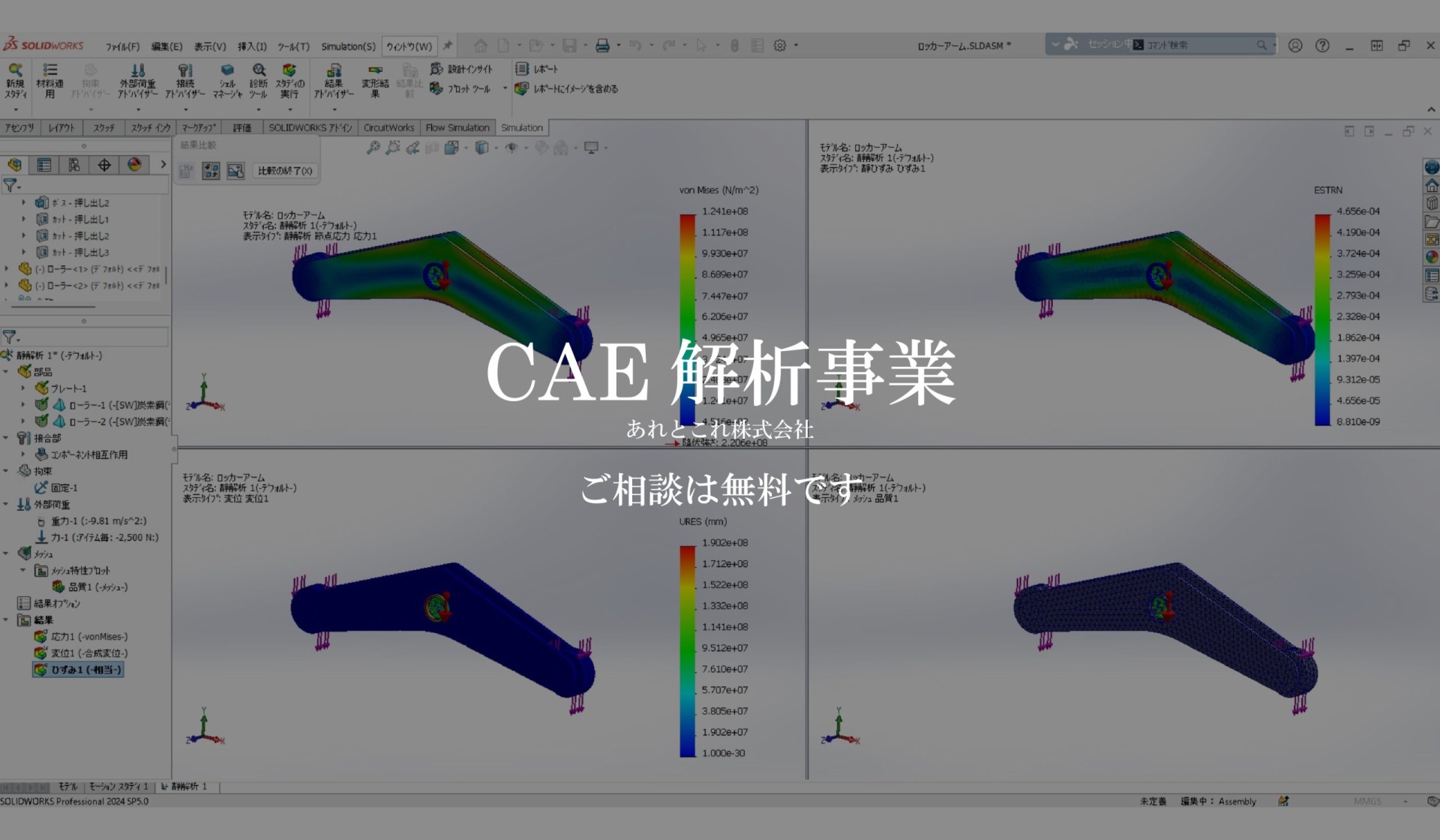1440x840 pixels.
Task: Open the Plot Tools (プロットツール) dropdown arrow
Action: tap(504, 88)
